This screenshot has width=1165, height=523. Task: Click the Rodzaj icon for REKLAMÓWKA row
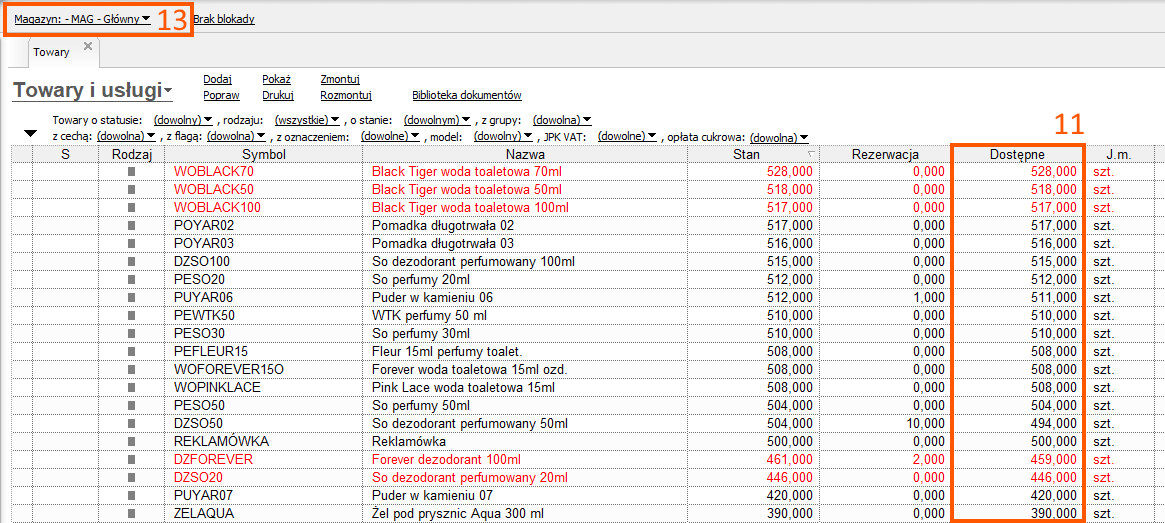pos(131,442)
